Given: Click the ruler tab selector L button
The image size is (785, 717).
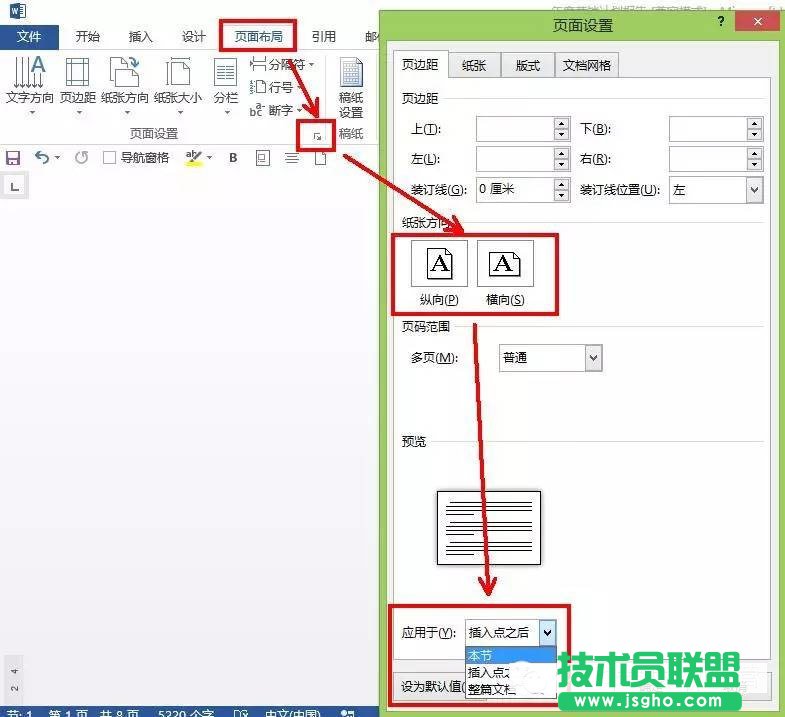Looking at the screenshot, I should point(15,187).
